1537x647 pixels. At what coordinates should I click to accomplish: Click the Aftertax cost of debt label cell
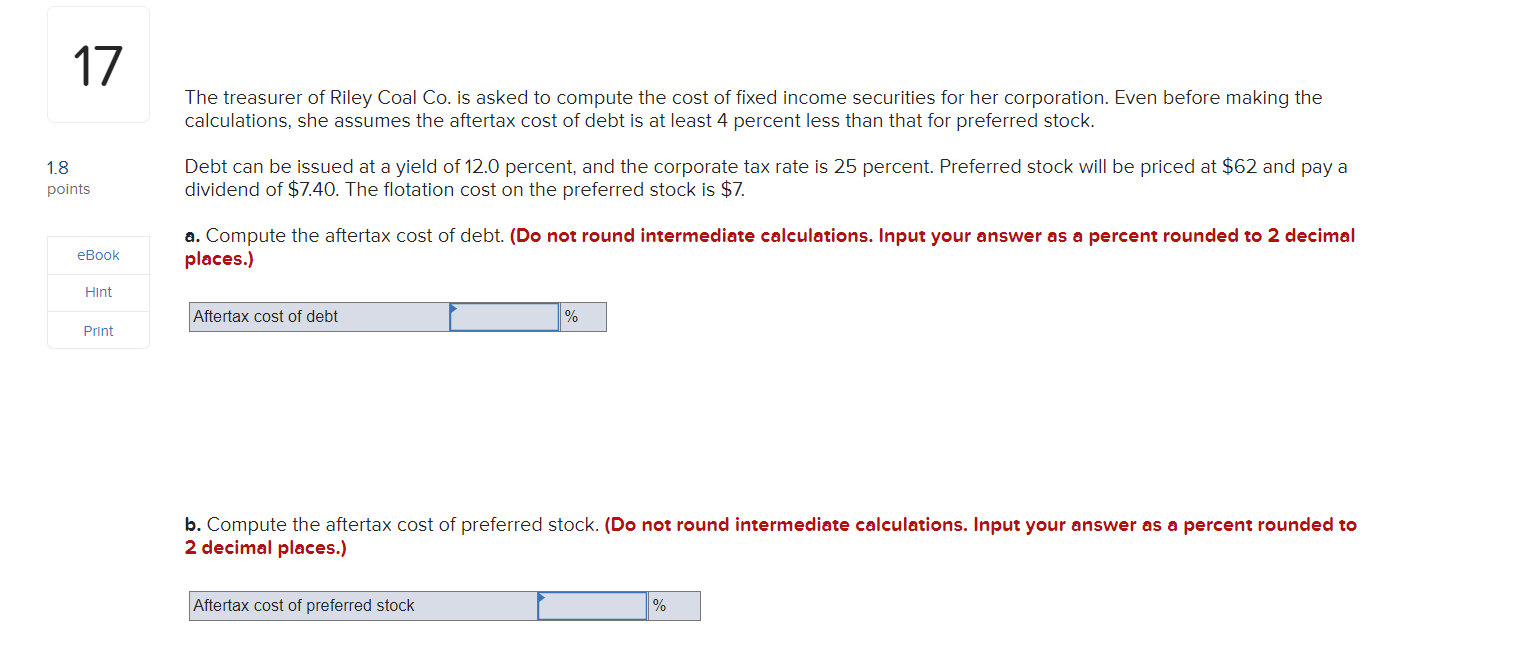tap(320, 316)
